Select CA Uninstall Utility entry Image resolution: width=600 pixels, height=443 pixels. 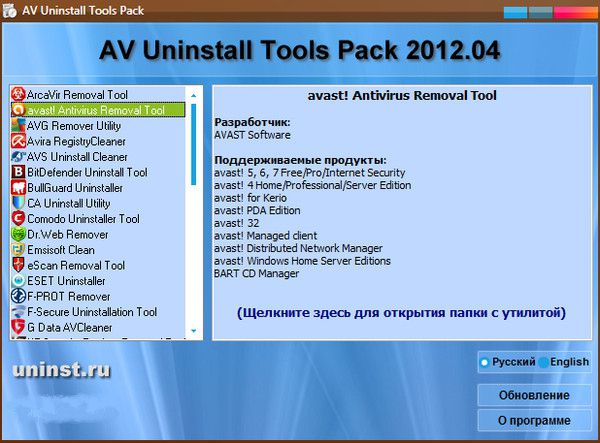(98, 203)
